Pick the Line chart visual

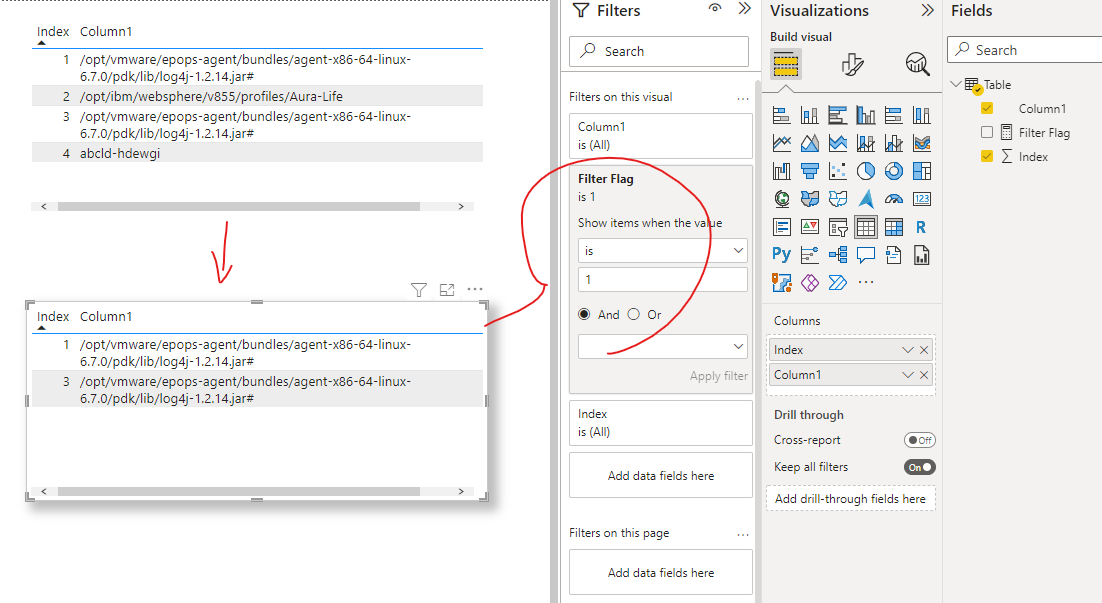pyautogui.click(x=782, y=143)
